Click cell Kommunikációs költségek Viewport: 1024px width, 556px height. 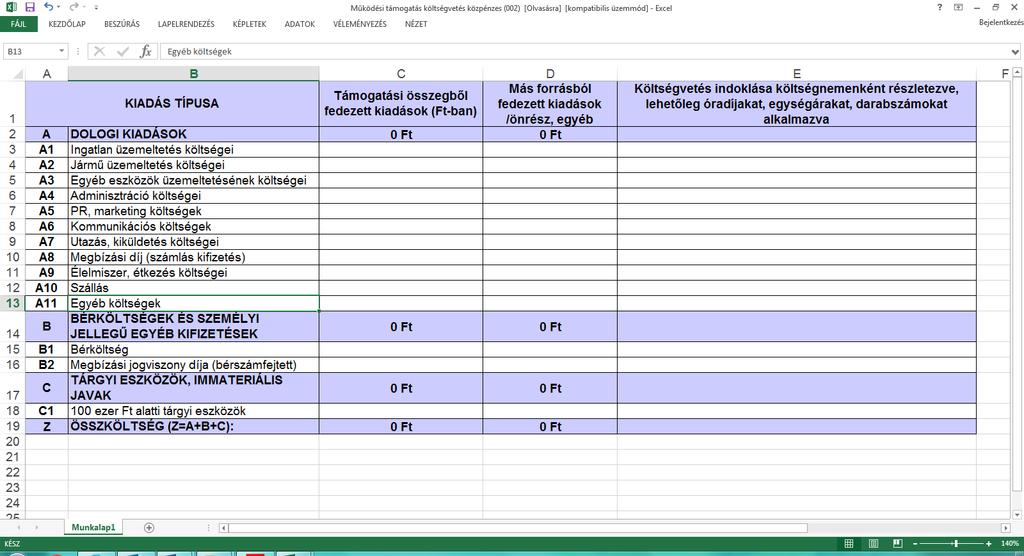point(193,226)
